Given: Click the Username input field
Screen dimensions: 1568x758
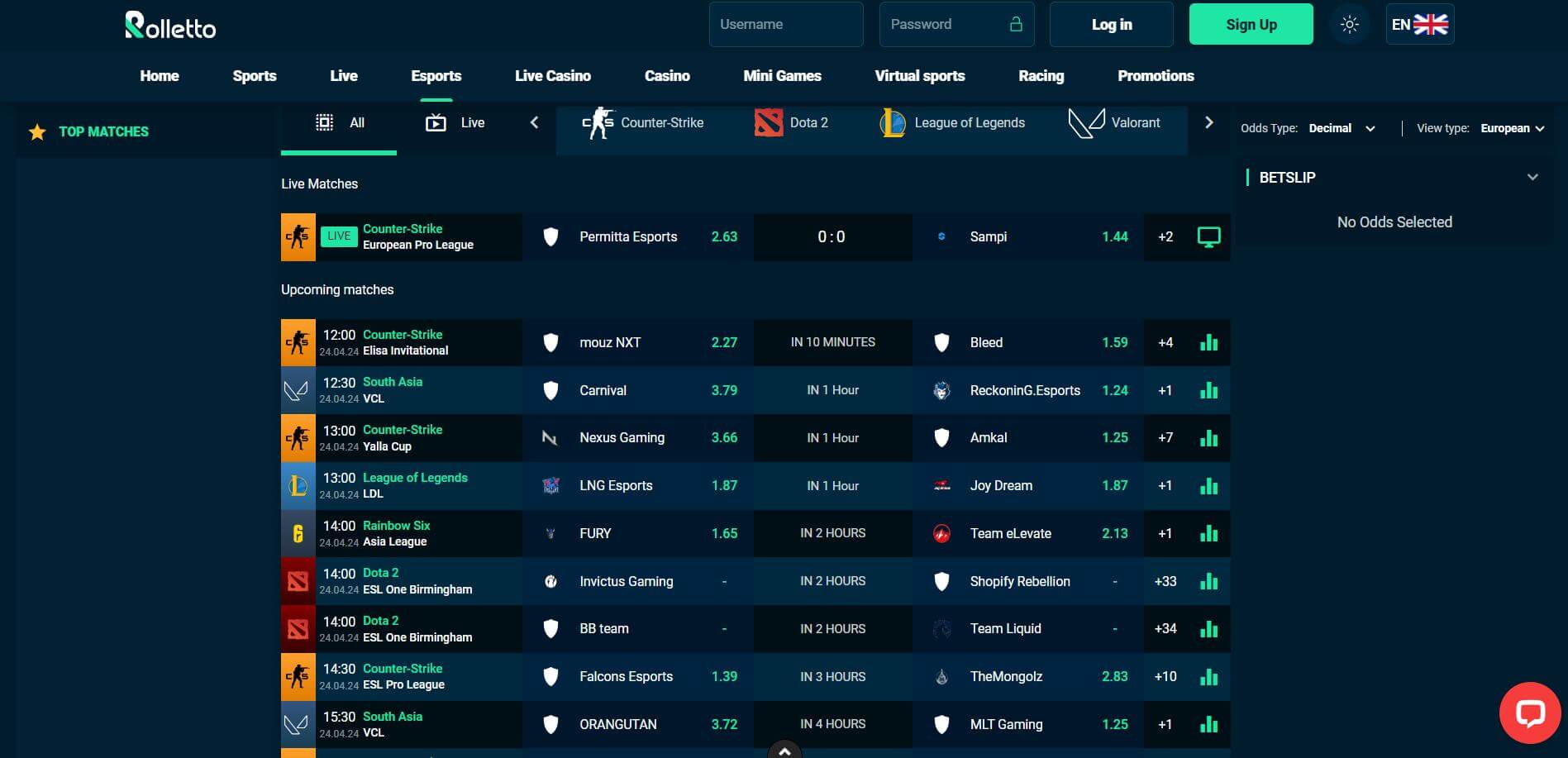Looking at the screenshot, I should click(x=786, y=24).
